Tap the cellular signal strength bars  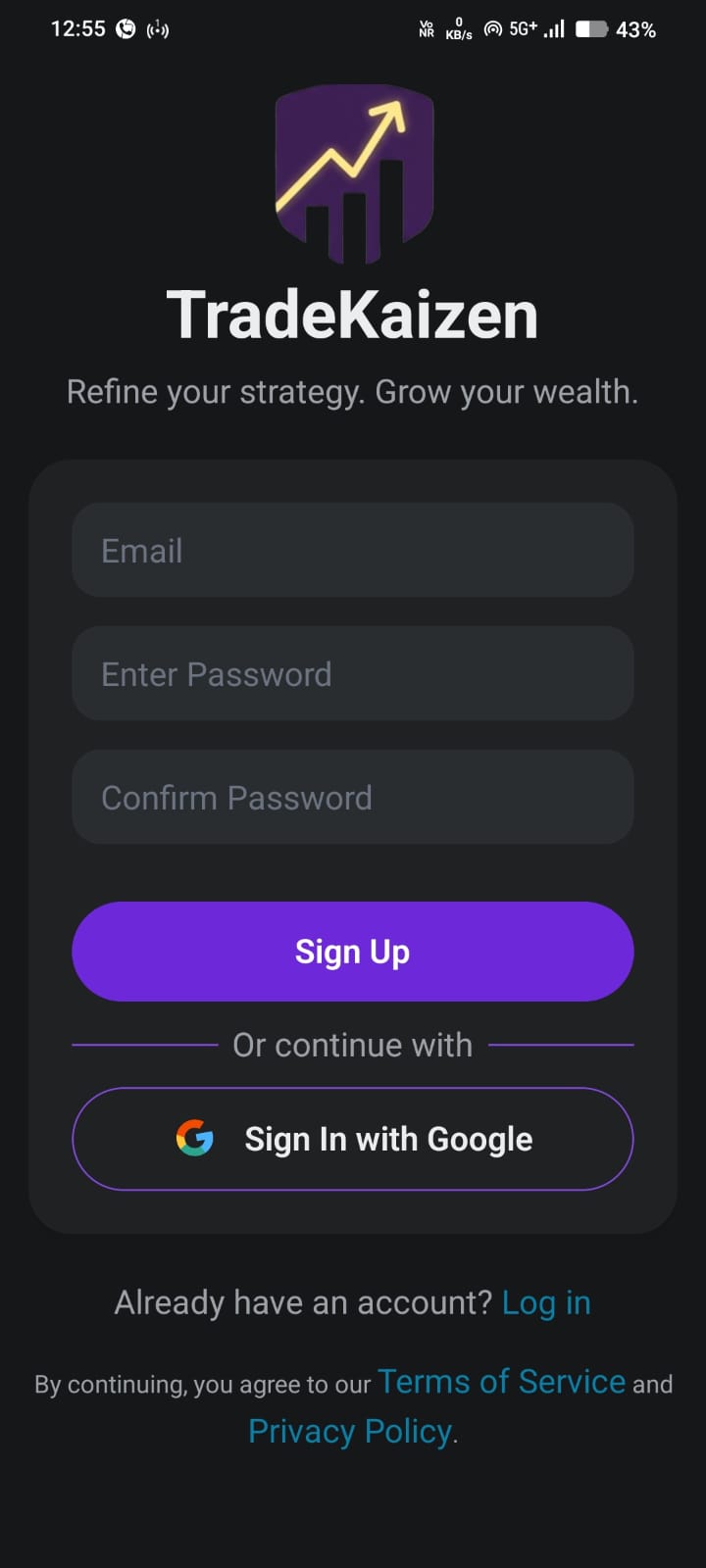555,29
